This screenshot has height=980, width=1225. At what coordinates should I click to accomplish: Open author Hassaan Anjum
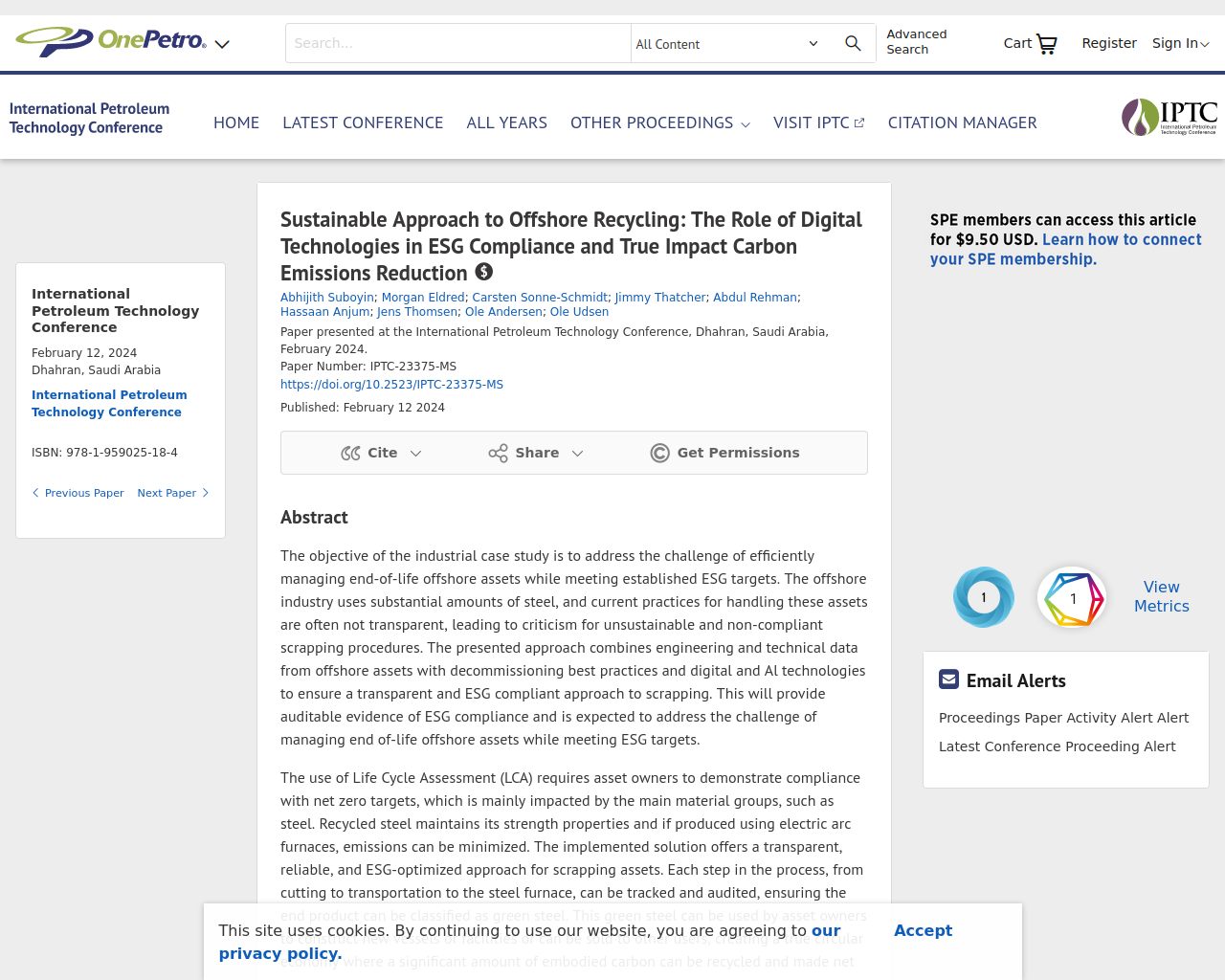click(x=325, y=312)
